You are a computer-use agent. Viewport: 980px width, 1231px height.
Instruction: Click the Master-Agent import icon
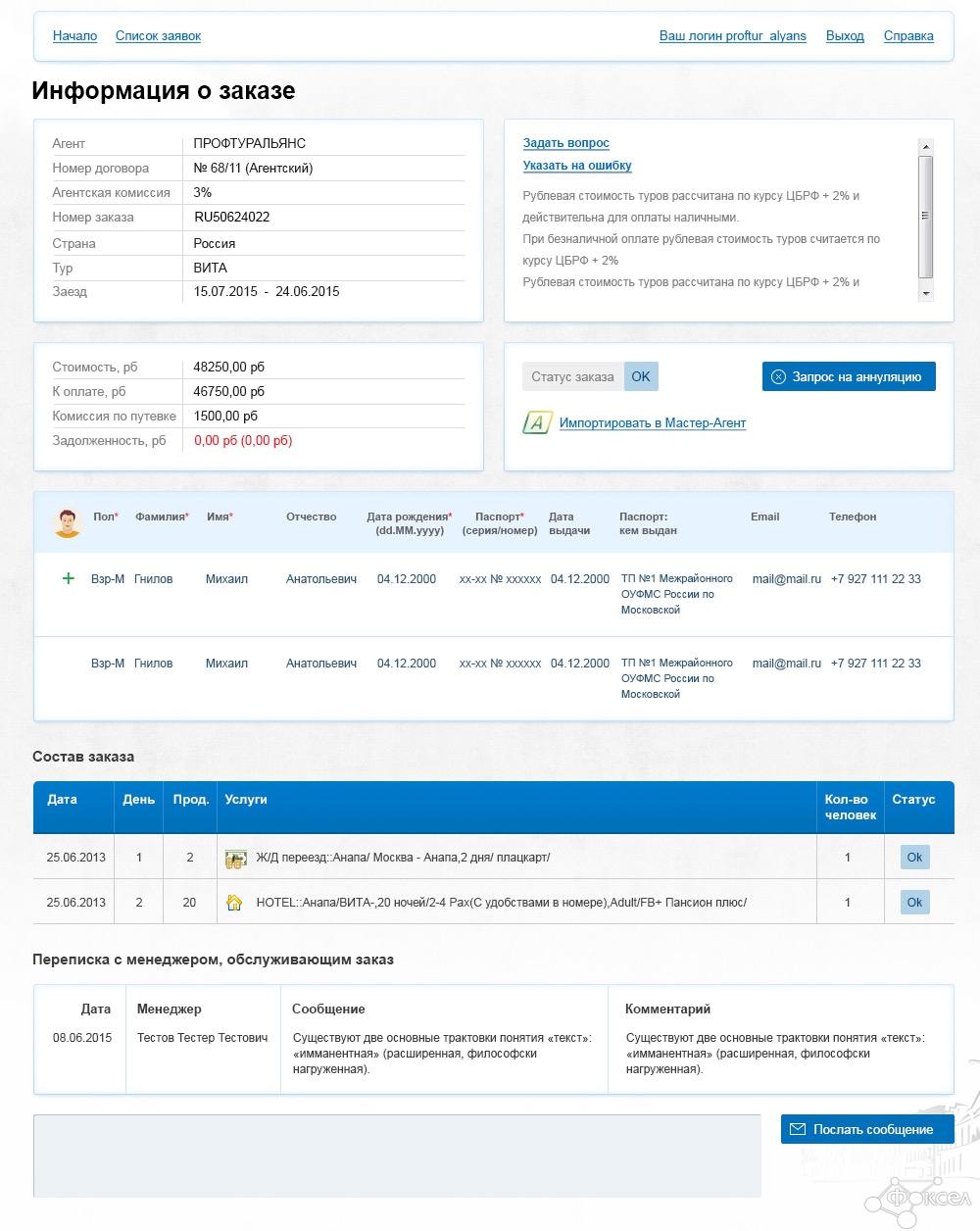point(537,422)
